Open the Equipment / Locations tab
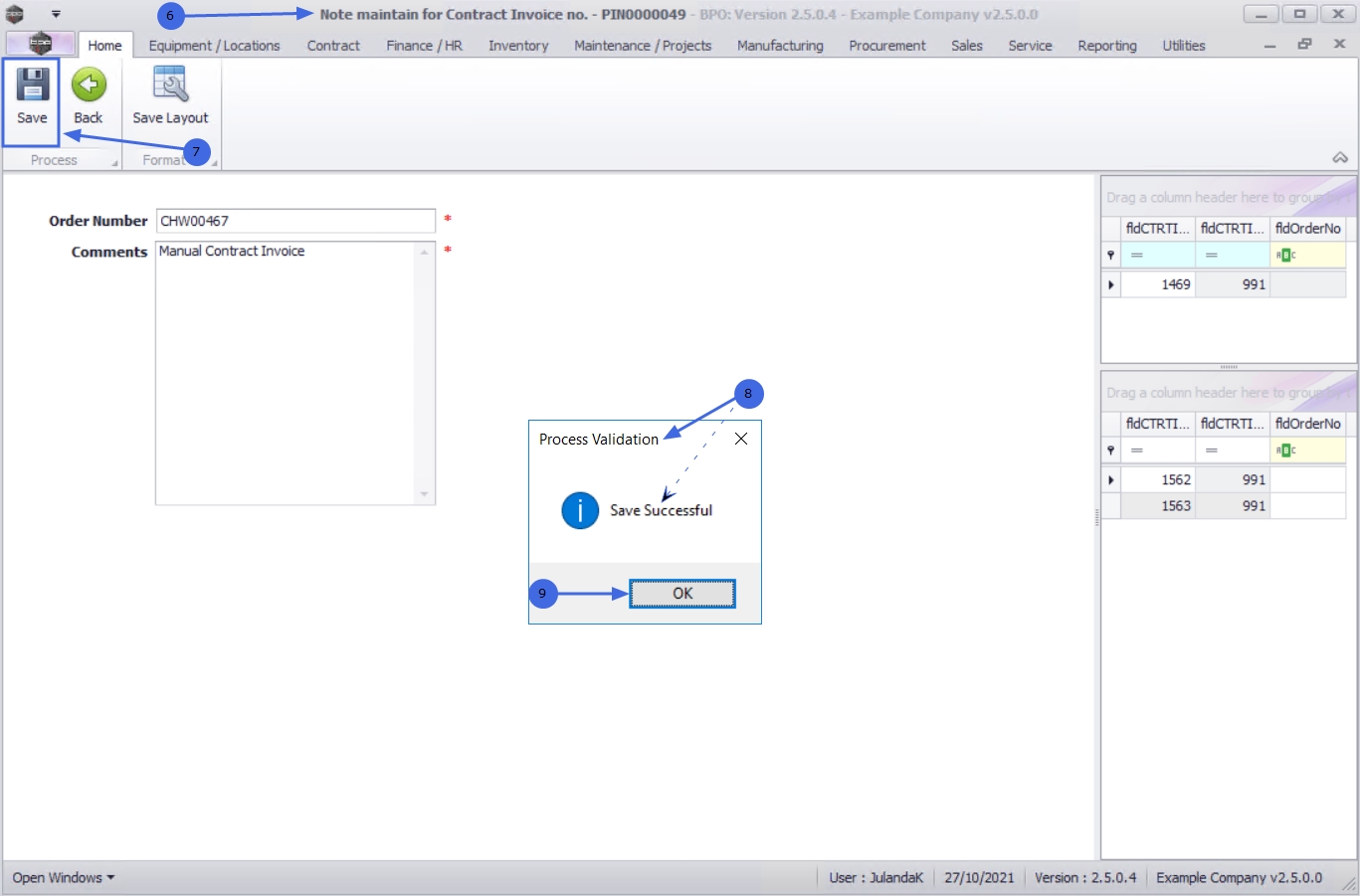 214,46
